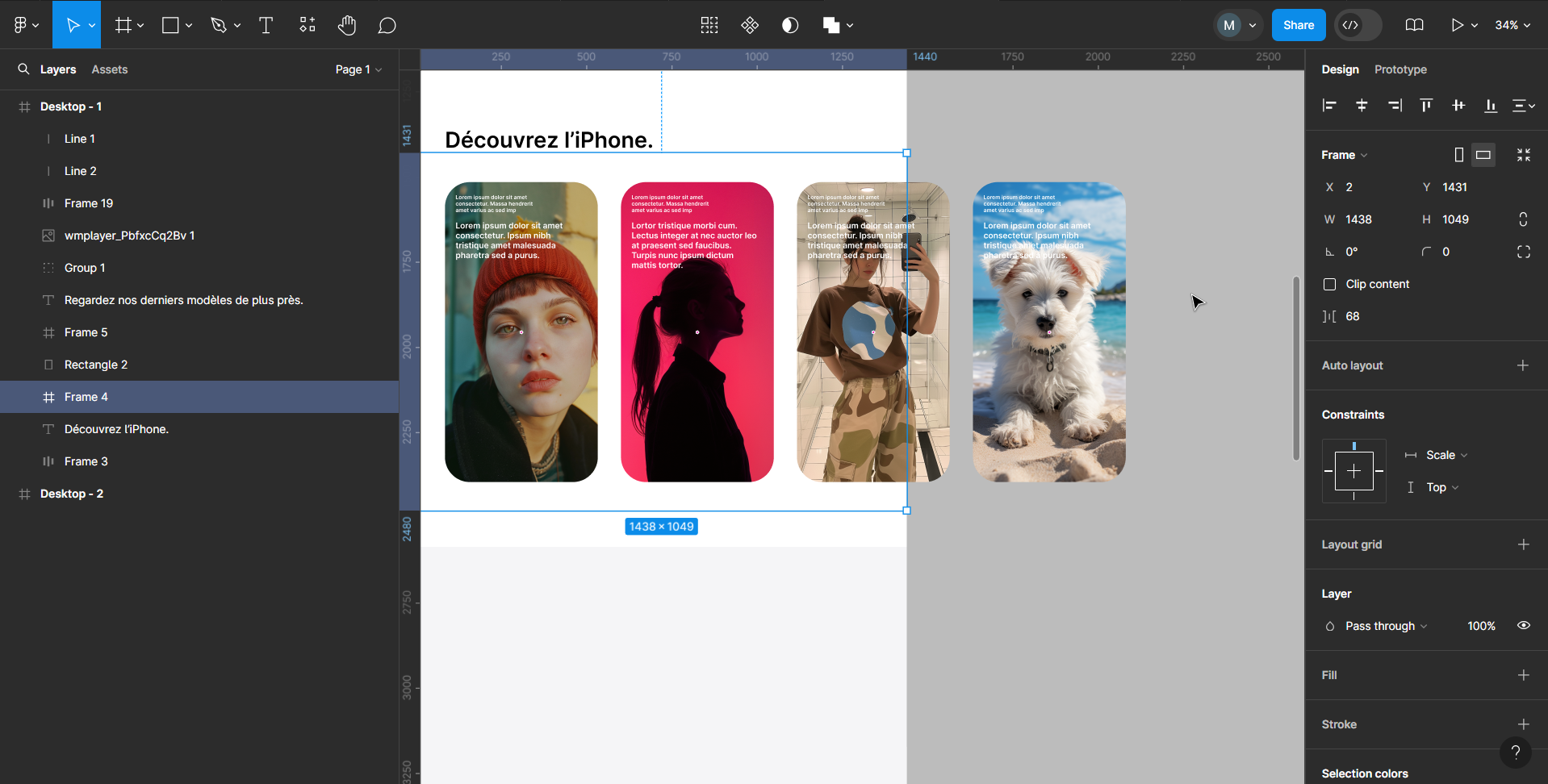Click Align bottom icon
Viewport: 1548px width, 784px height.
coord(1491,106)
